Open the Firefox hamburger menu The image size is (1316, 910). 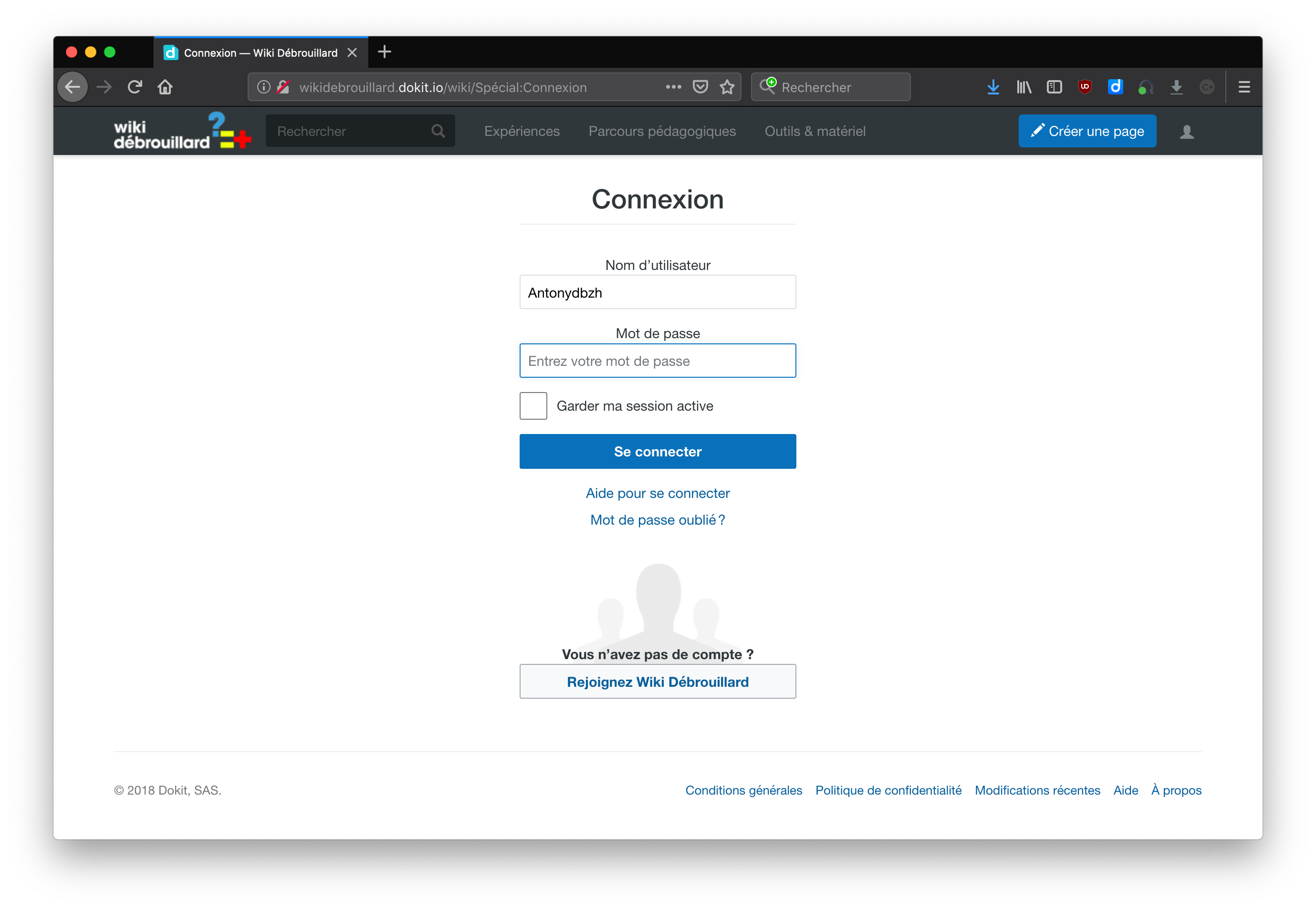1244,87
